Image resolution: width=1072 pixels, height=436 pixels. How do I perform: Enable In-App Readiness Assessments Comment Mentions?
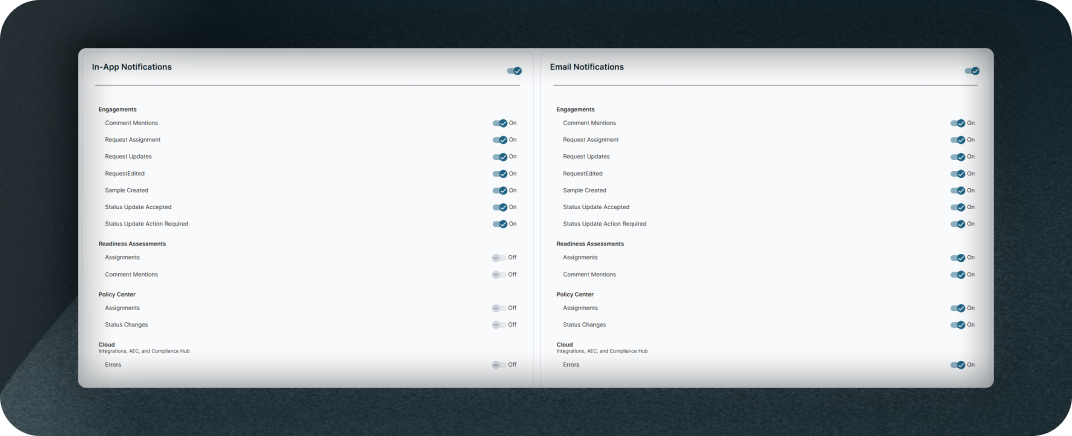499,275
